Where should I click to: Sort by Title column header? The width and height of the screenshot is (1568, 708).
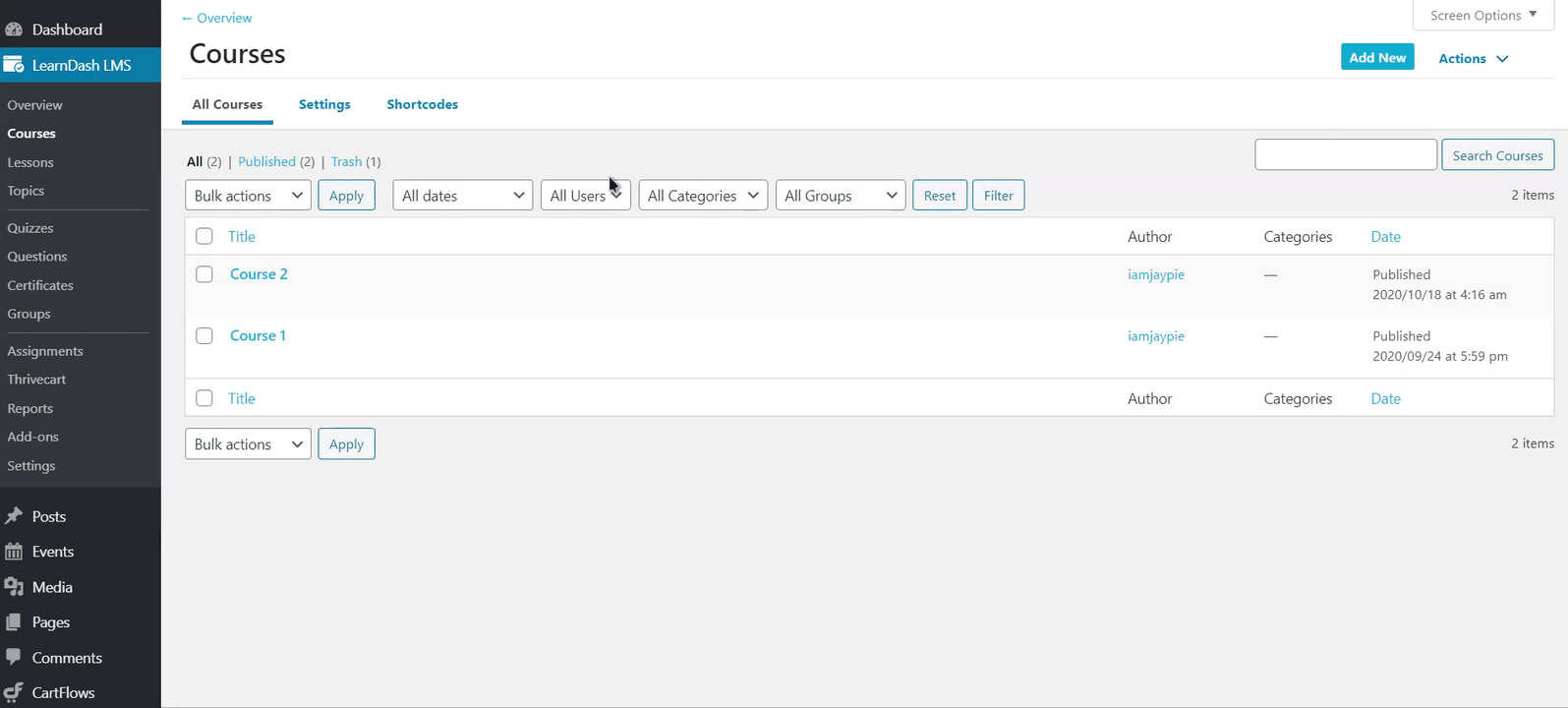click(242, 237)
